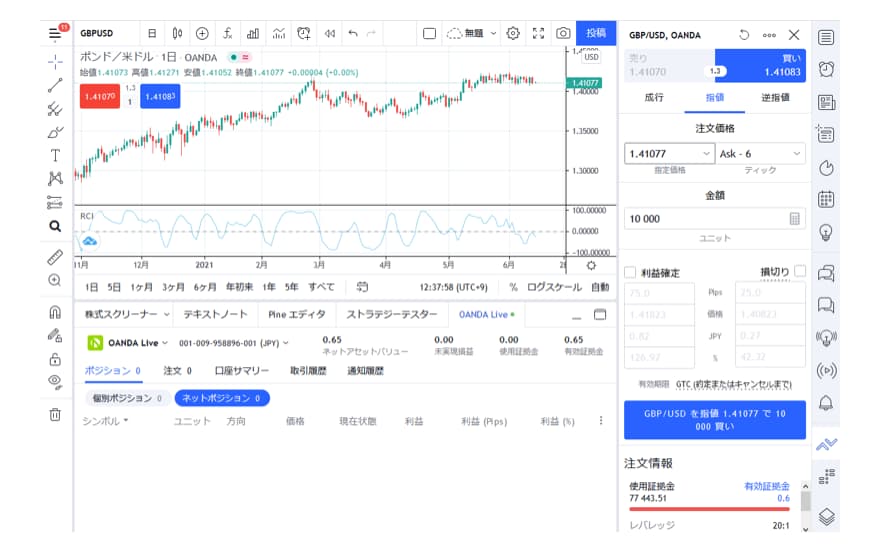
Task: Open the financials bar chart icon
Action: coord(253,34)
